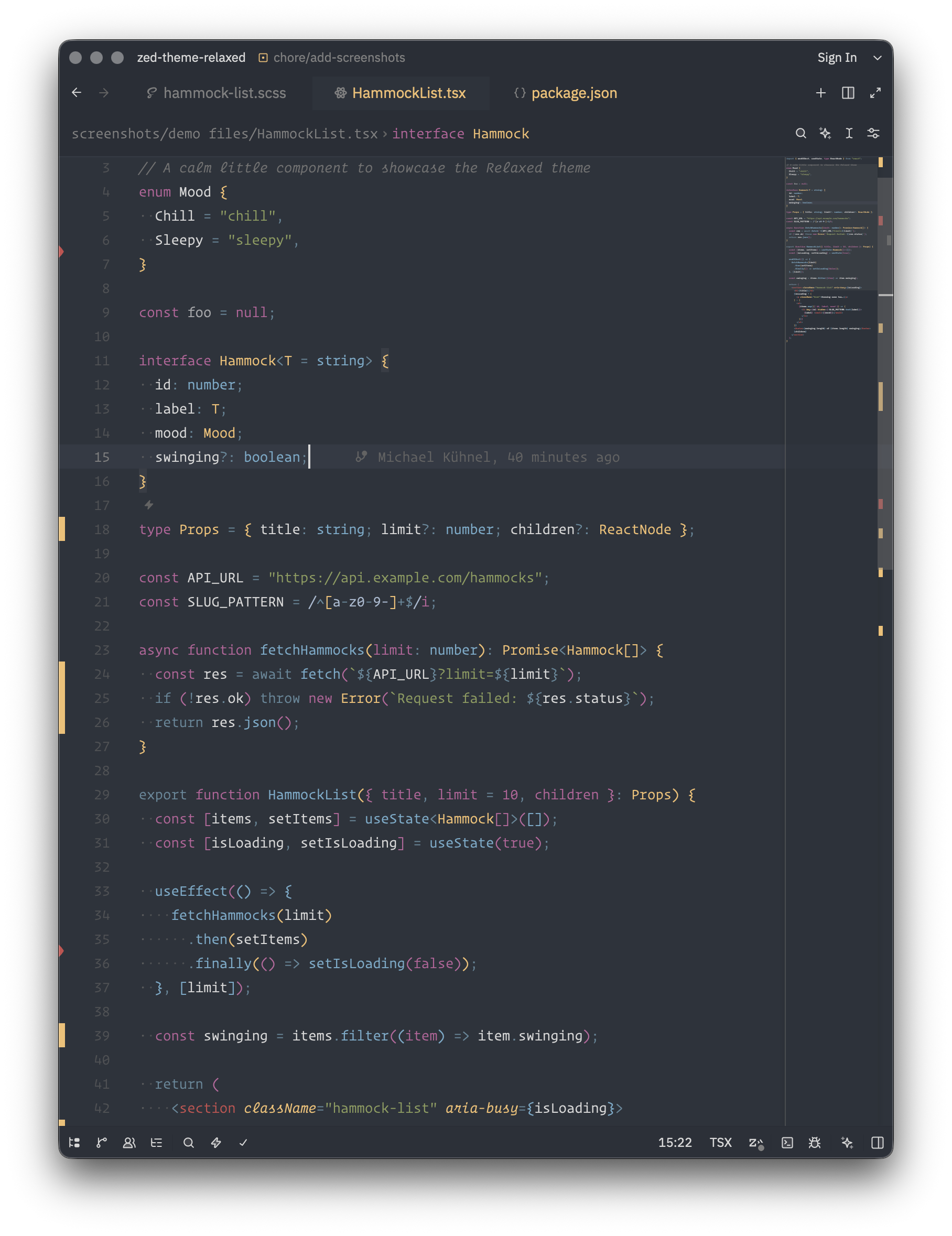Split the pane with split icon
This screenshot has height=1236, width=952.
coord(848,93)
